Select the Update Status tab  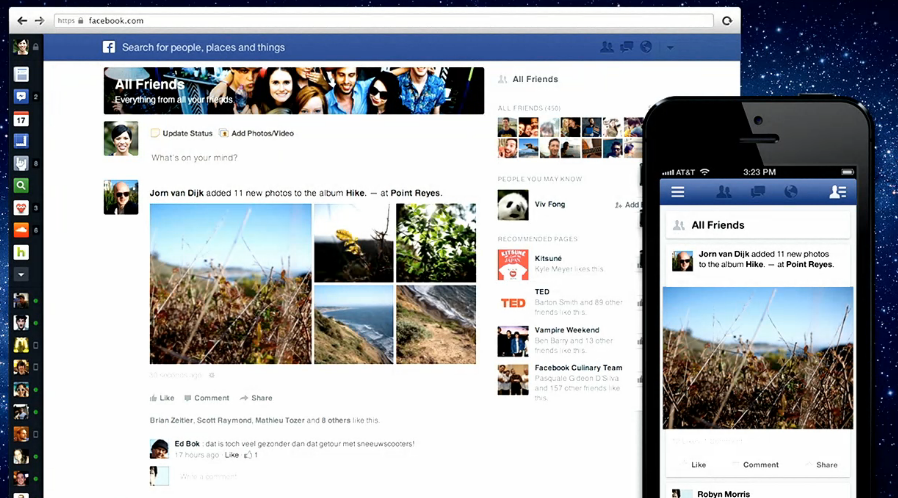pos(182,133)
